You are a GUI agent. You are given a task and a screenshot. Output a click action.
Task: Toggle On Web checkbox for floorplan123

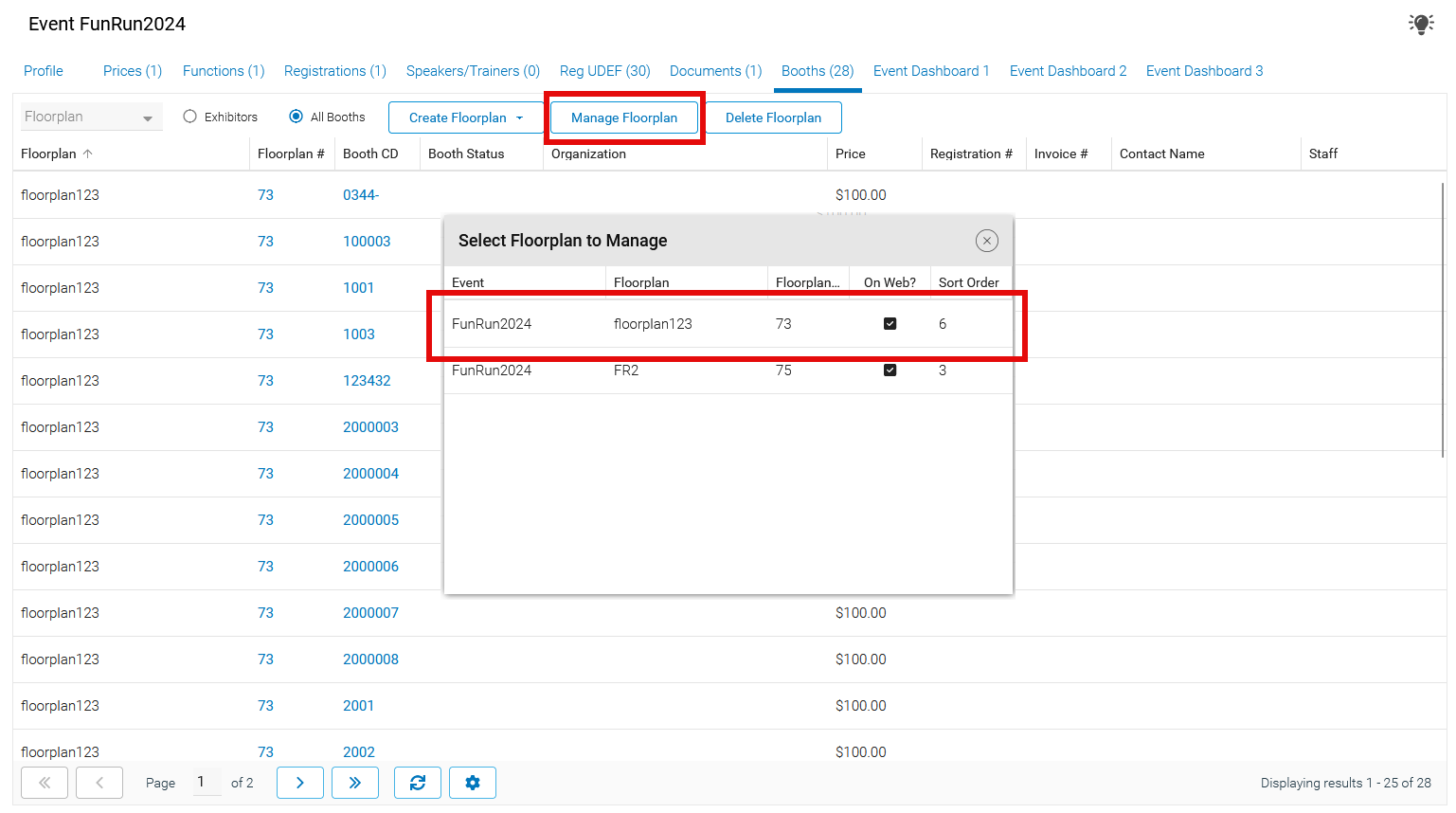(890, 324)
